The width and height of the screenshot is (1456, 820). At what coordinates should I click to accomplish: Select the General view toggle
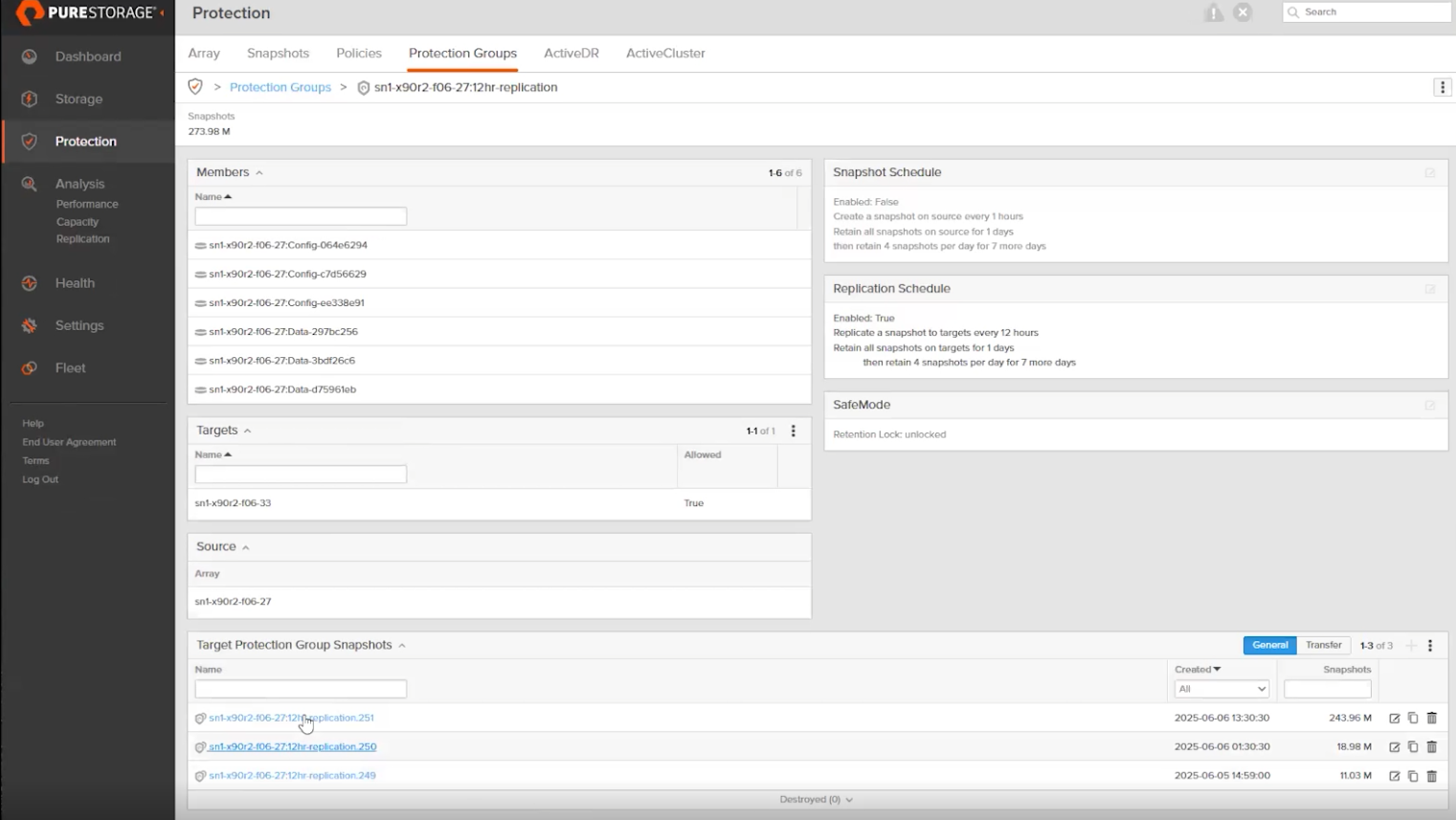[x=1269, y=645]
